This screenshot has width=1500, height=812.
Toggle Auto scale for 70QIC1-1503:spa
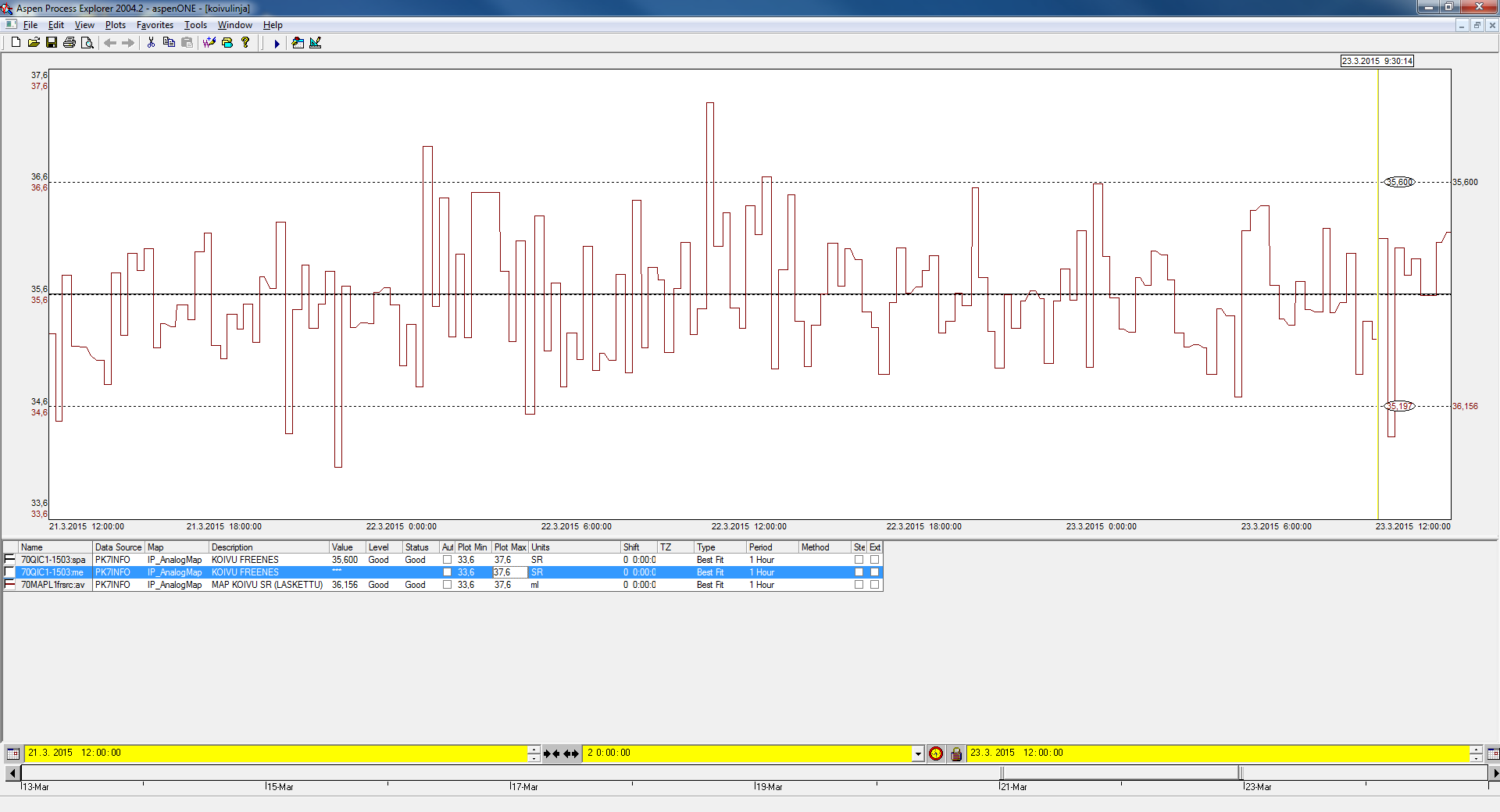tap(447, 560)
